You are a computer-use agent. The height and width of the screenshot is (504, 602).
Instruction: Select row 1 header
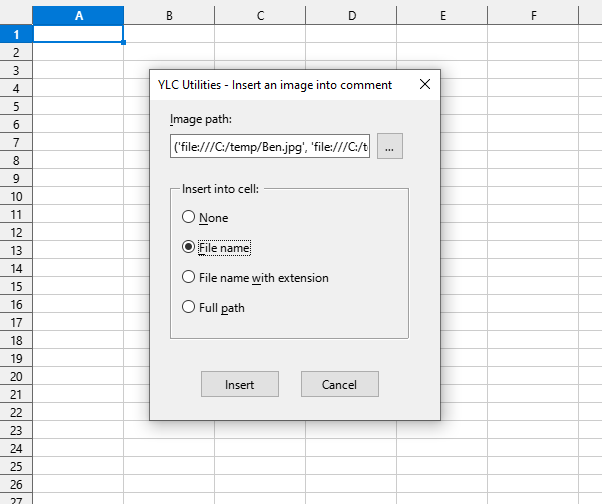pyautogui.click(x=16, y=34)
